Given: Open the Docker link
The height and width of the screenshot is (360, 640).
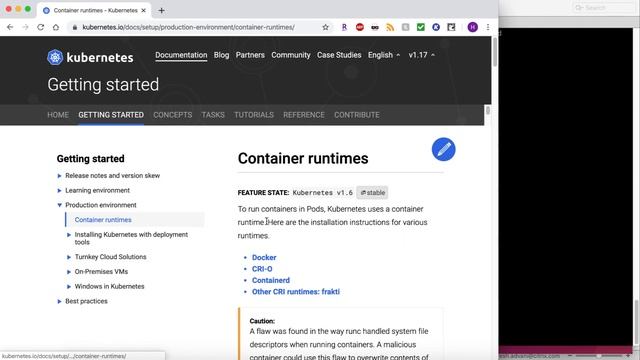Looking at the screenshot, I should pyautogui.click(x=264, y=258).
